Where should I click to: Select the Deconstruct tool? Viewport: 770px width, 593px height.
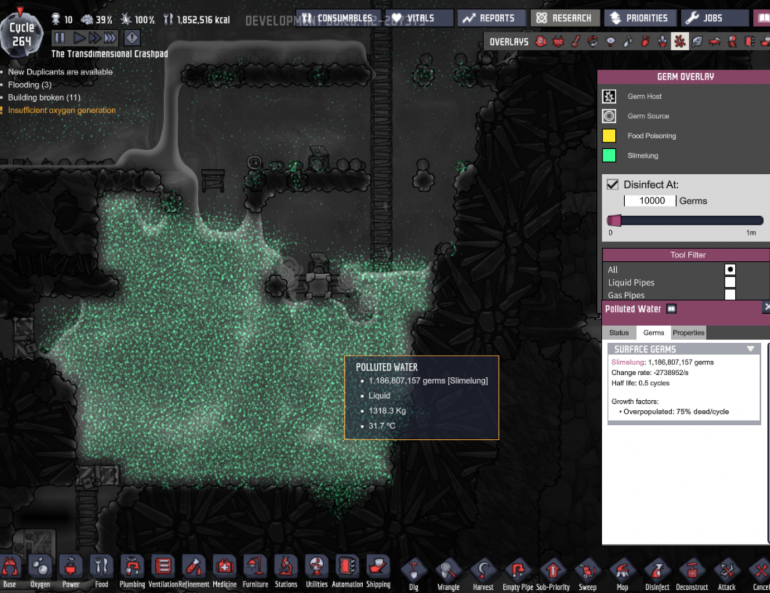(x=692, y=574)
